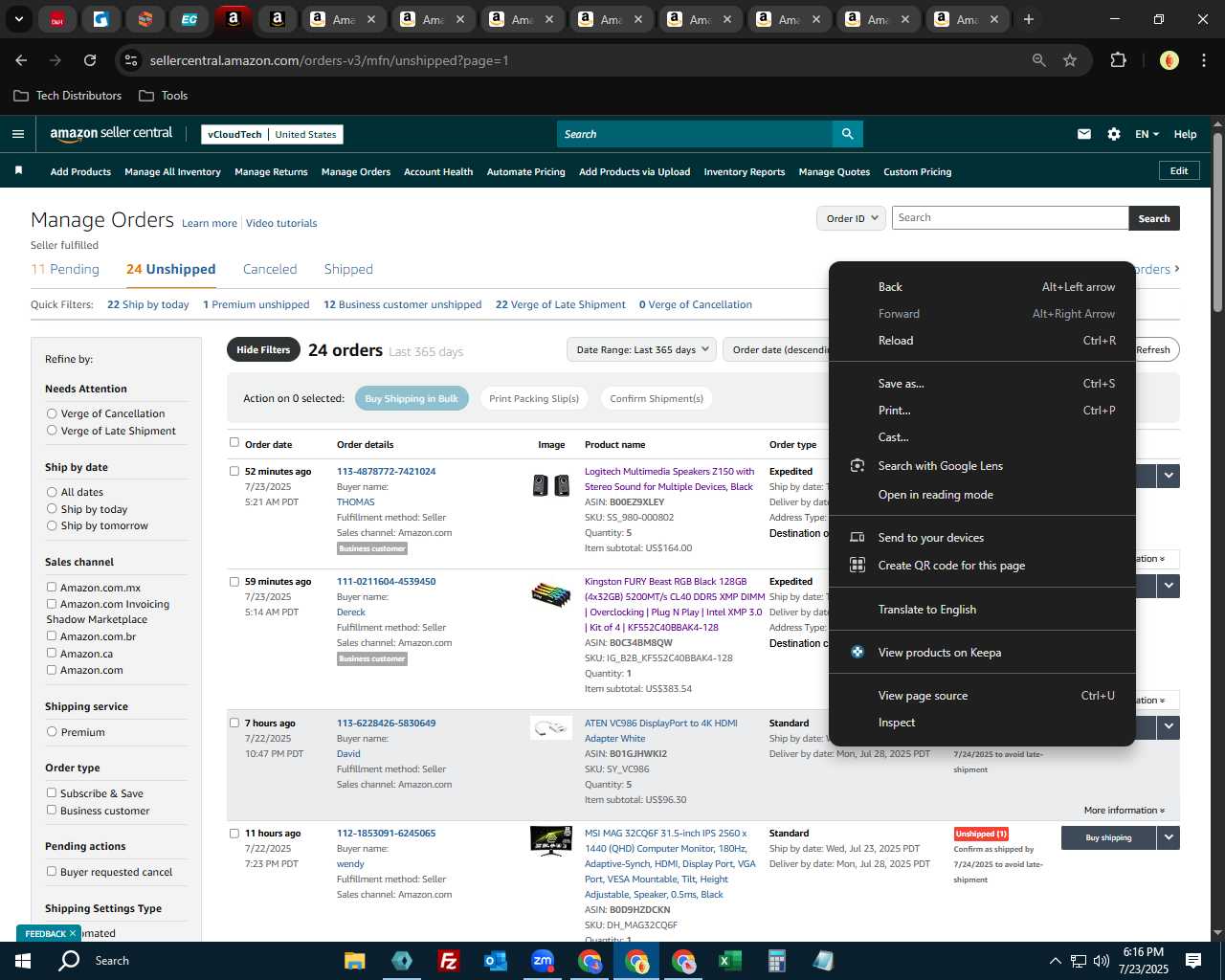1225x980 pixels.
Task: Expand action arrow for ATEN VC986 order
Action: point(1169,727)
